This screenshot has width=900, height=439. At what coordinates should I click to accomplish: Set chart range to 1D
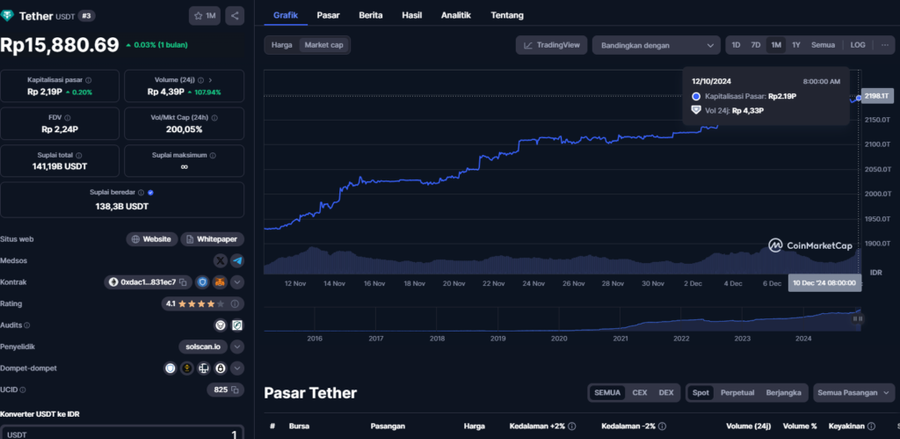(x=736, y=45)
